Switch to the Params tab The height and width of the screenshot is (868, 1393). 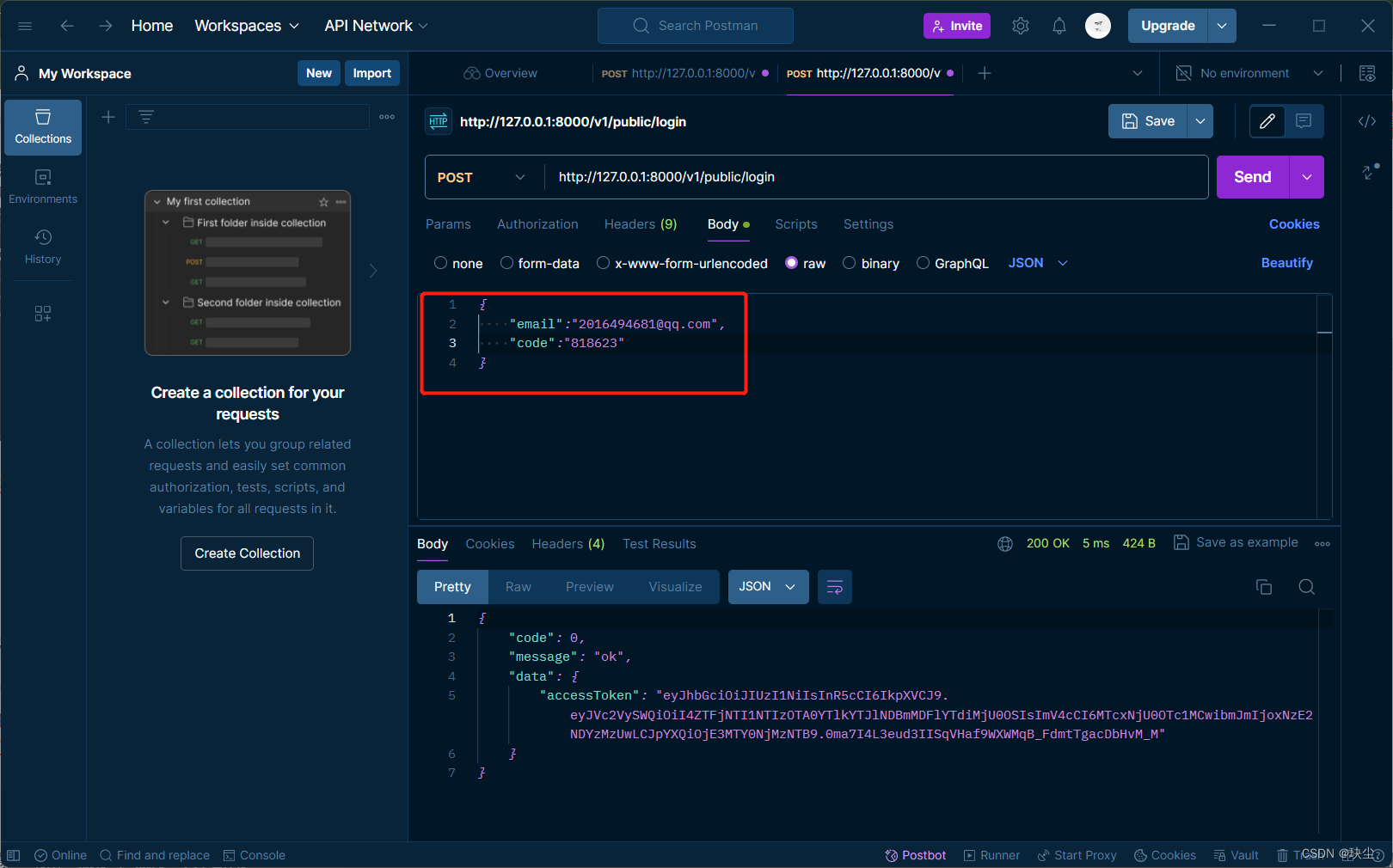point(448,224)
